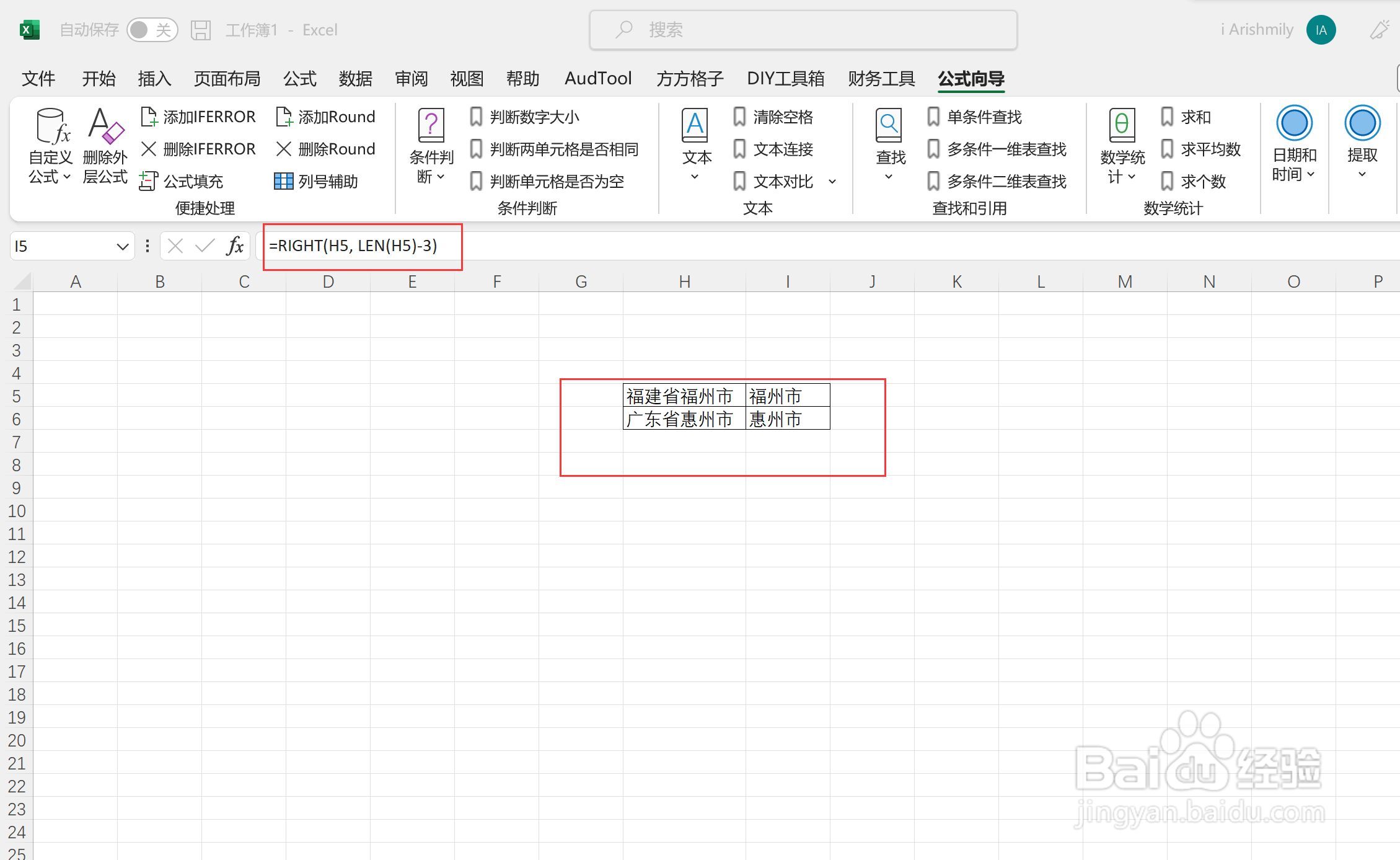This screenshot has width=1400, height=860.
Task: Click 公式填充 button
Action: 182,181
